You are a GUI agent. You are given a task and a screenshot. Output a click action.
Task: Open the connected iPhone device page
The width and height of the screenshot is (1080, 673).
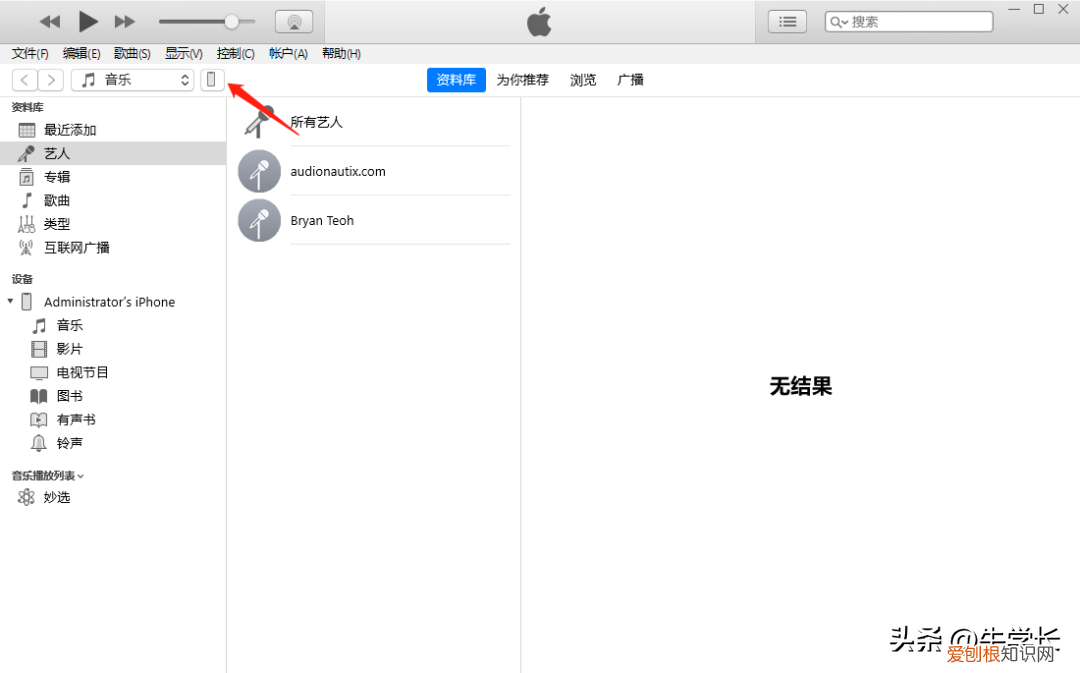tap(211, 79)
